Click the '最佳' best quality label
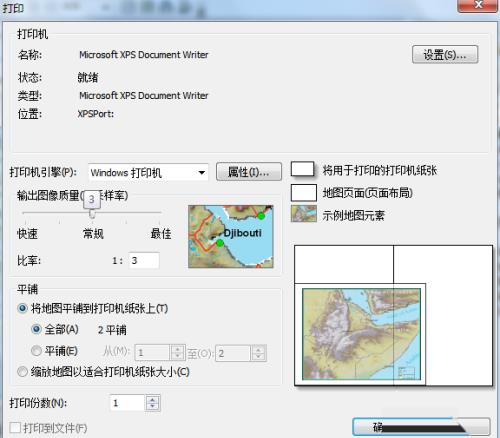 [x=161, y=234]
